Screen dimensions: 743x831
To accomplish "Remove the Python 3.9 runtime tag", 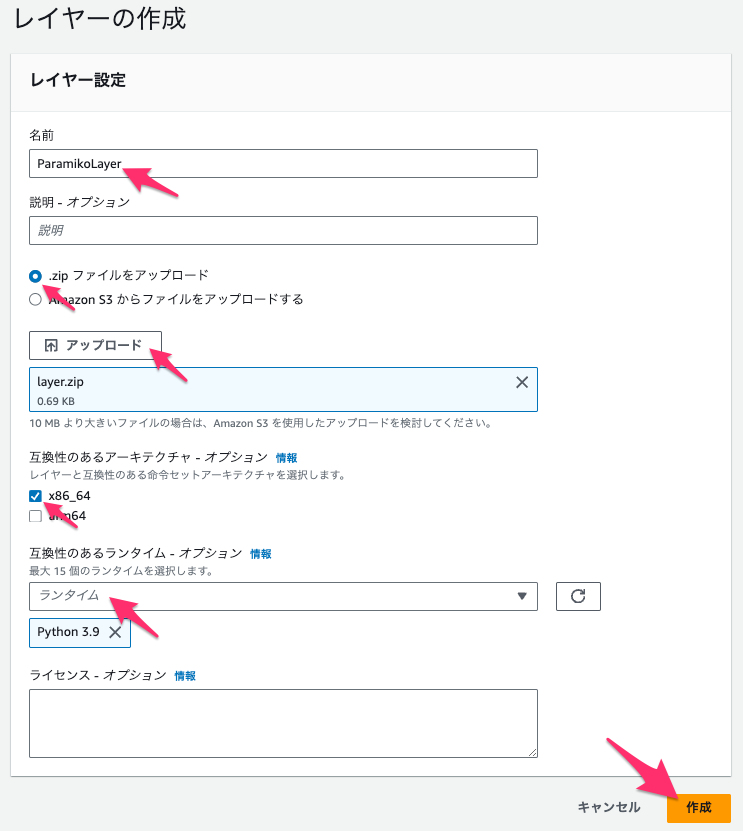I will pos(115,632).
